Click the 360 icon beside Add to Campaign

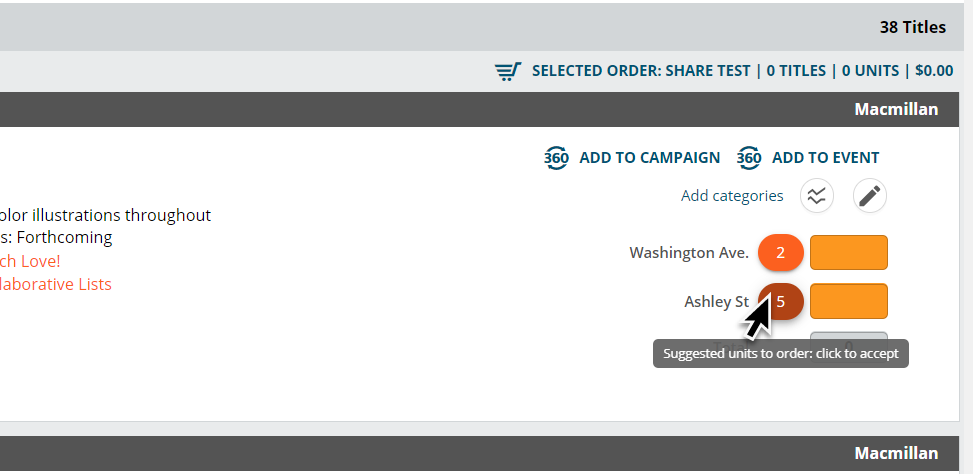click(556, 158)
